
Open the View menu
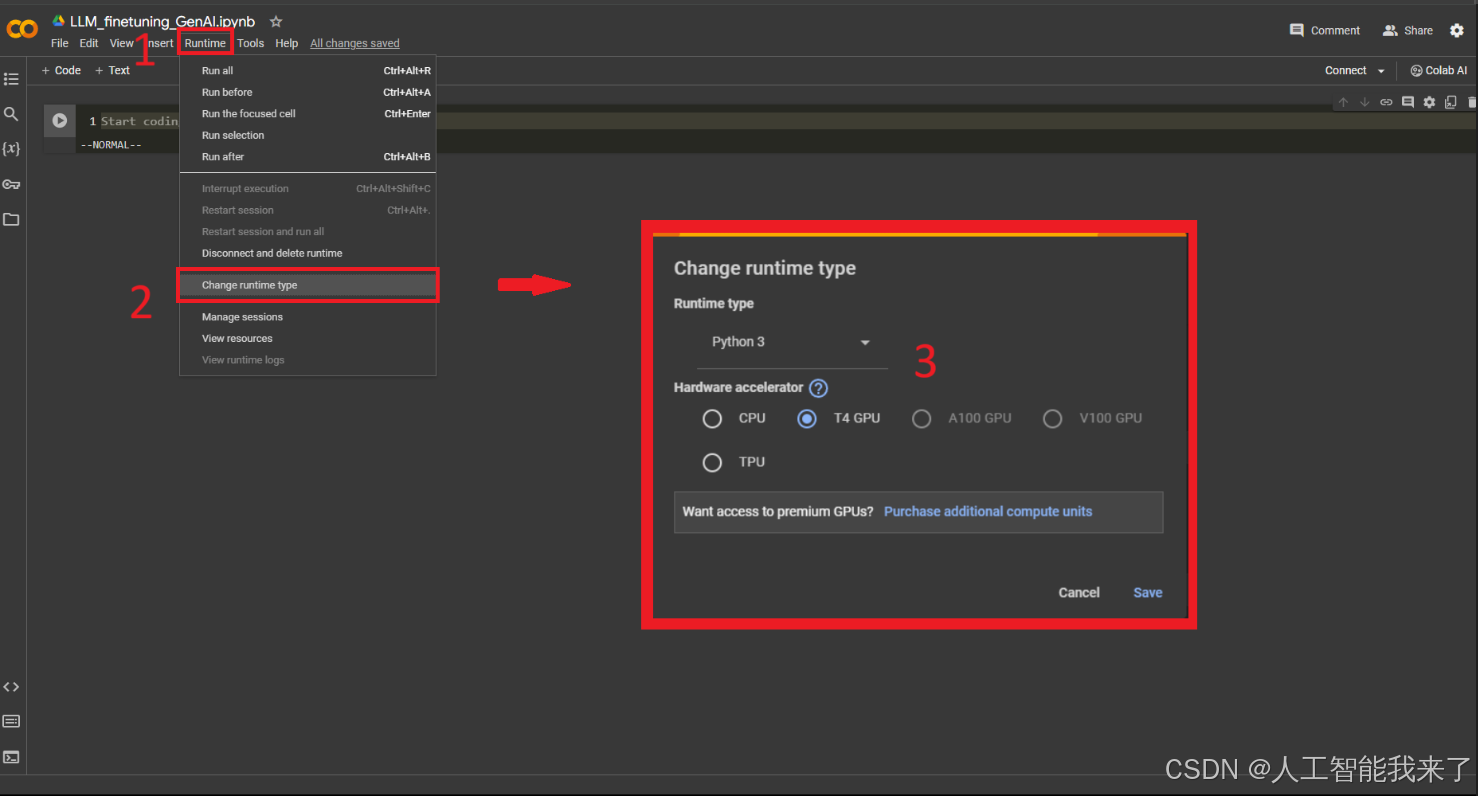click(x=121, y=43)
